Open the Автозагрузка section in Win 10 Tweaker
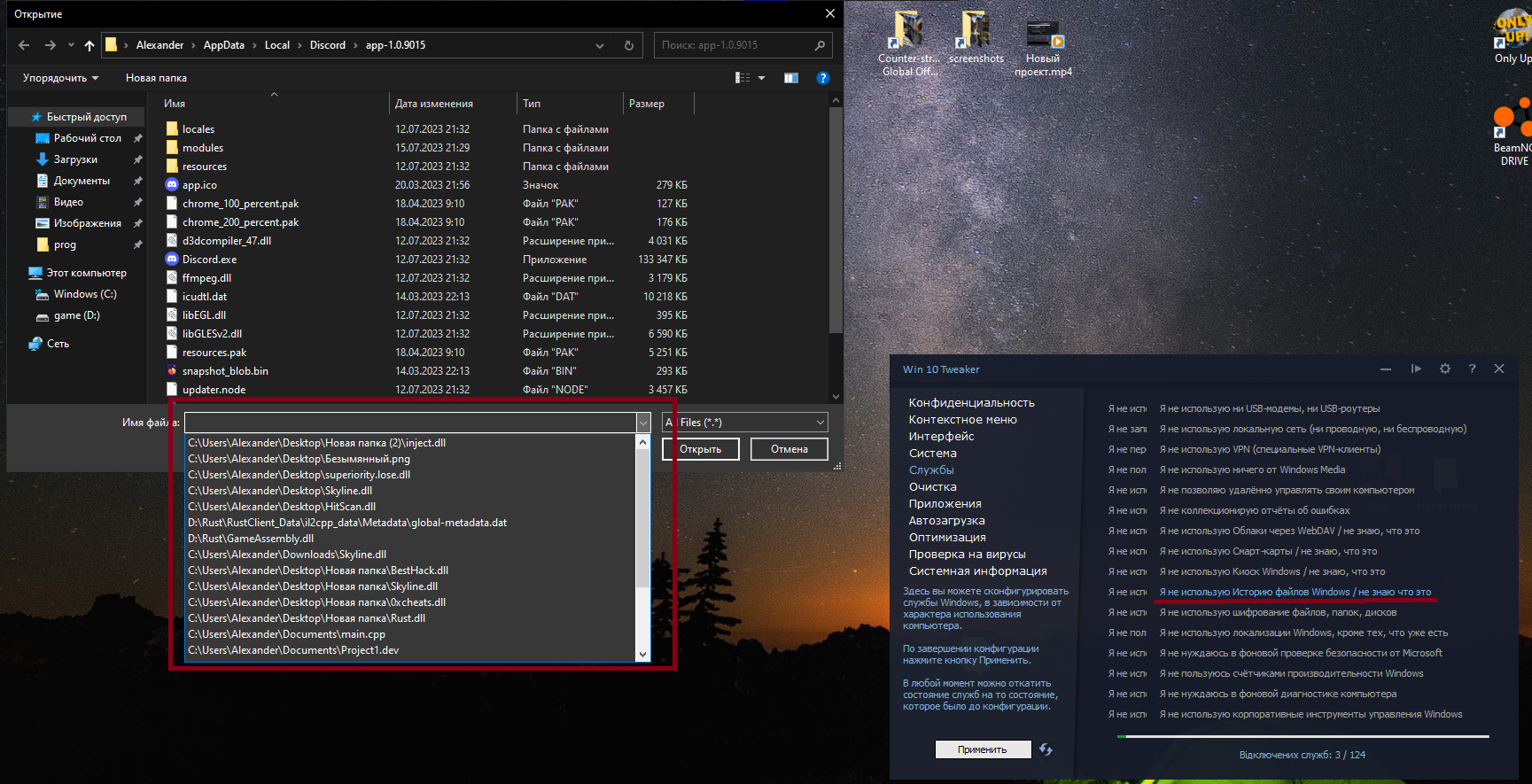 [946, 520]
